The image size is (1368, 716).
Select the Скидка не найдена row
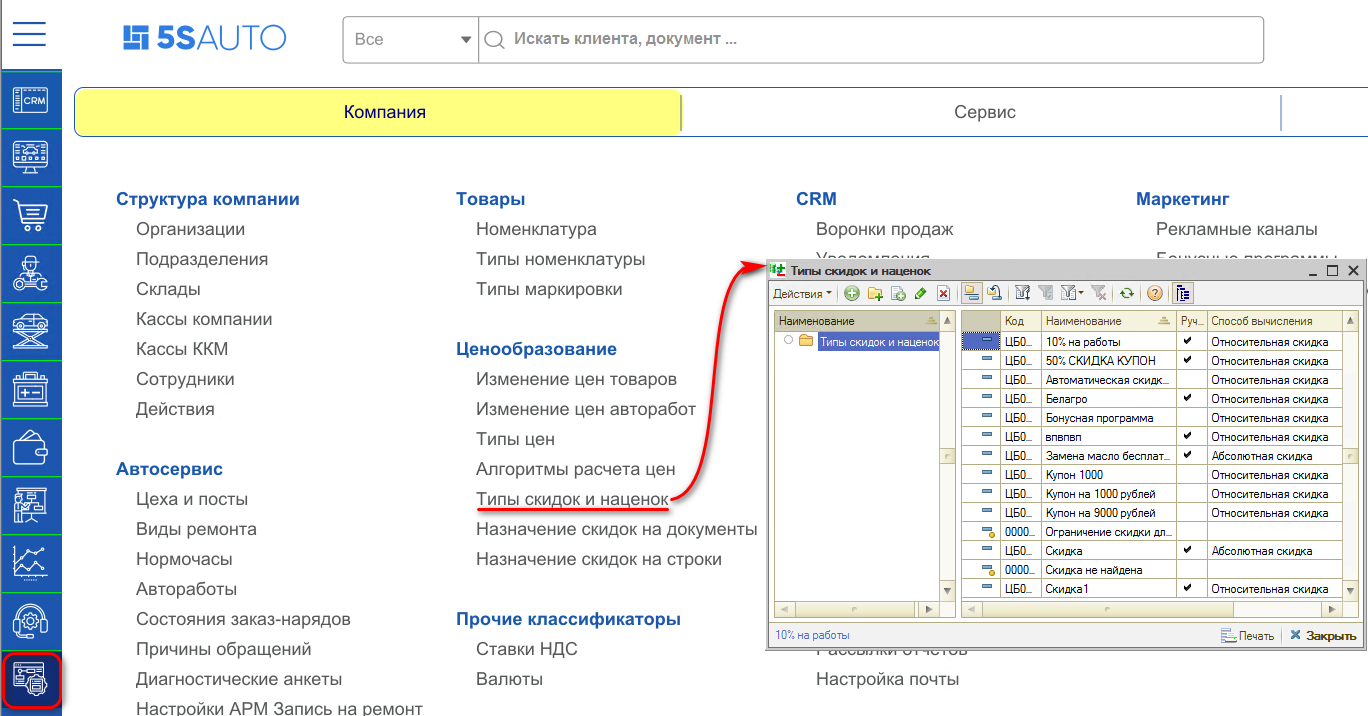click(x=1150, y=569)
